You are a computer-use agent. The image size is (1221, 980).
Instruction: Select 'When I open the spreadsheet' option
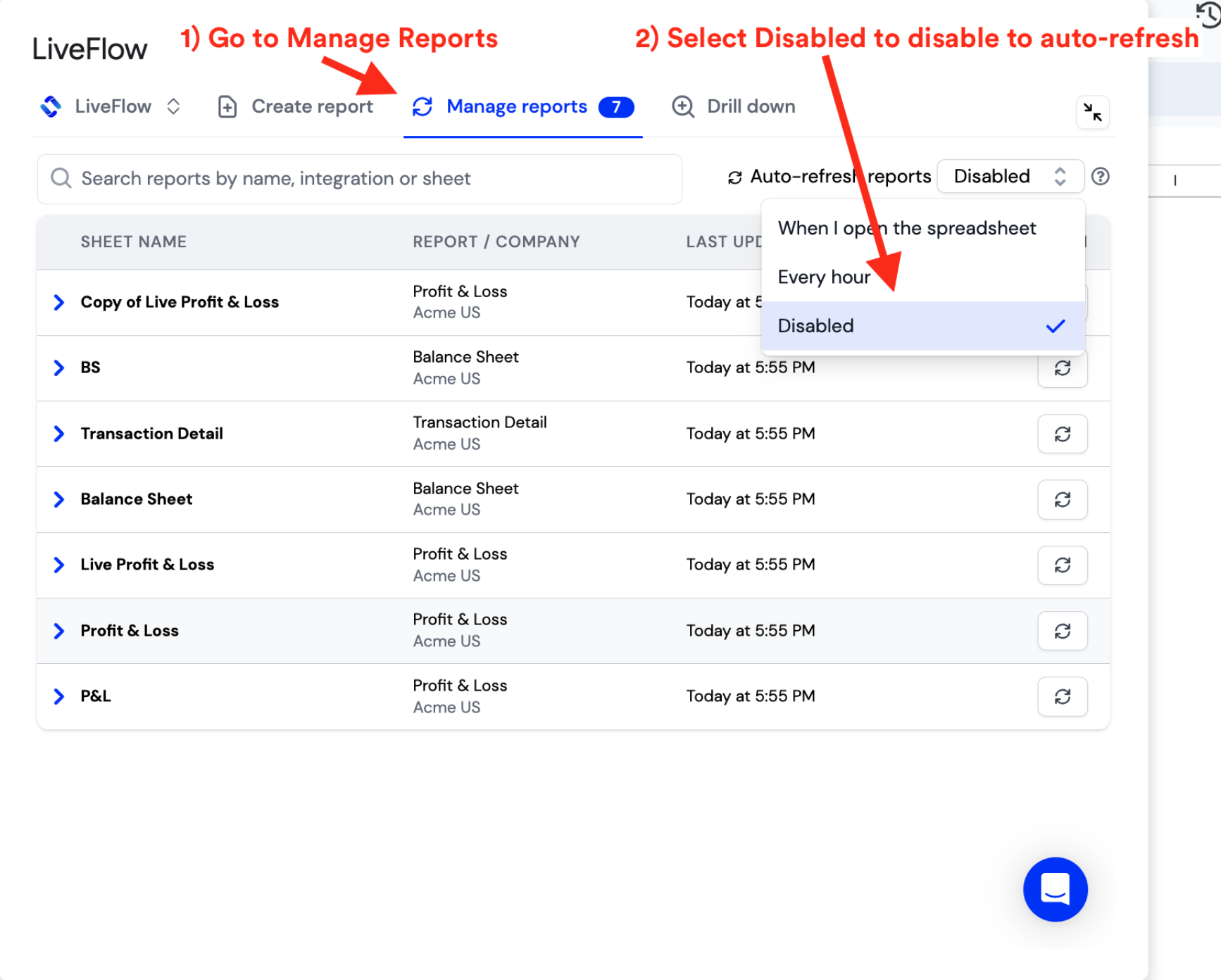pos(922,228)
